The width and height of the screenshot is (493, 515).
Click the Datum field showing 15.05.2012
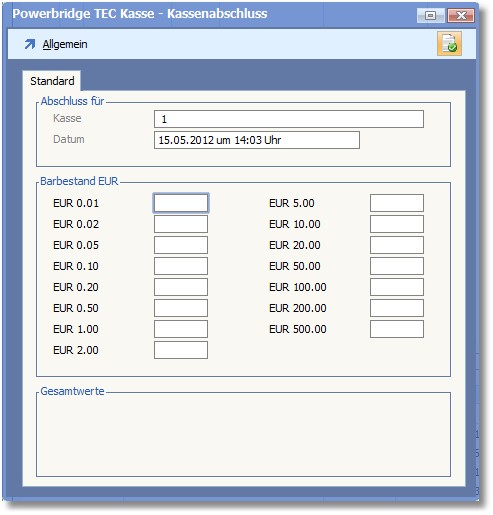[x=257, y=140]
